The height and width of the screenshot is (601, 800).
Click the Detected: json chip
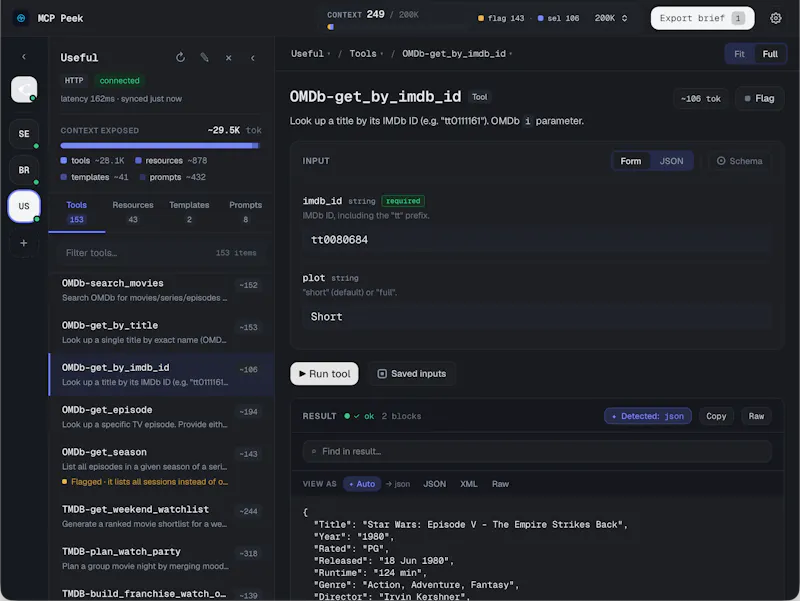pyautogui.click(x=648, y=416)
